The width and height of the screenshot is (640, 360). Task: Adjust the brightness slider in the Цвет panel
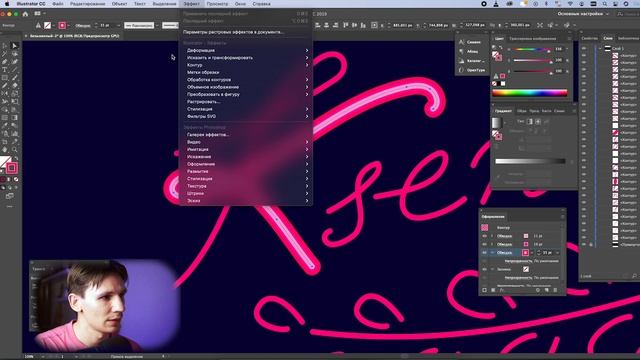(531, 71)
